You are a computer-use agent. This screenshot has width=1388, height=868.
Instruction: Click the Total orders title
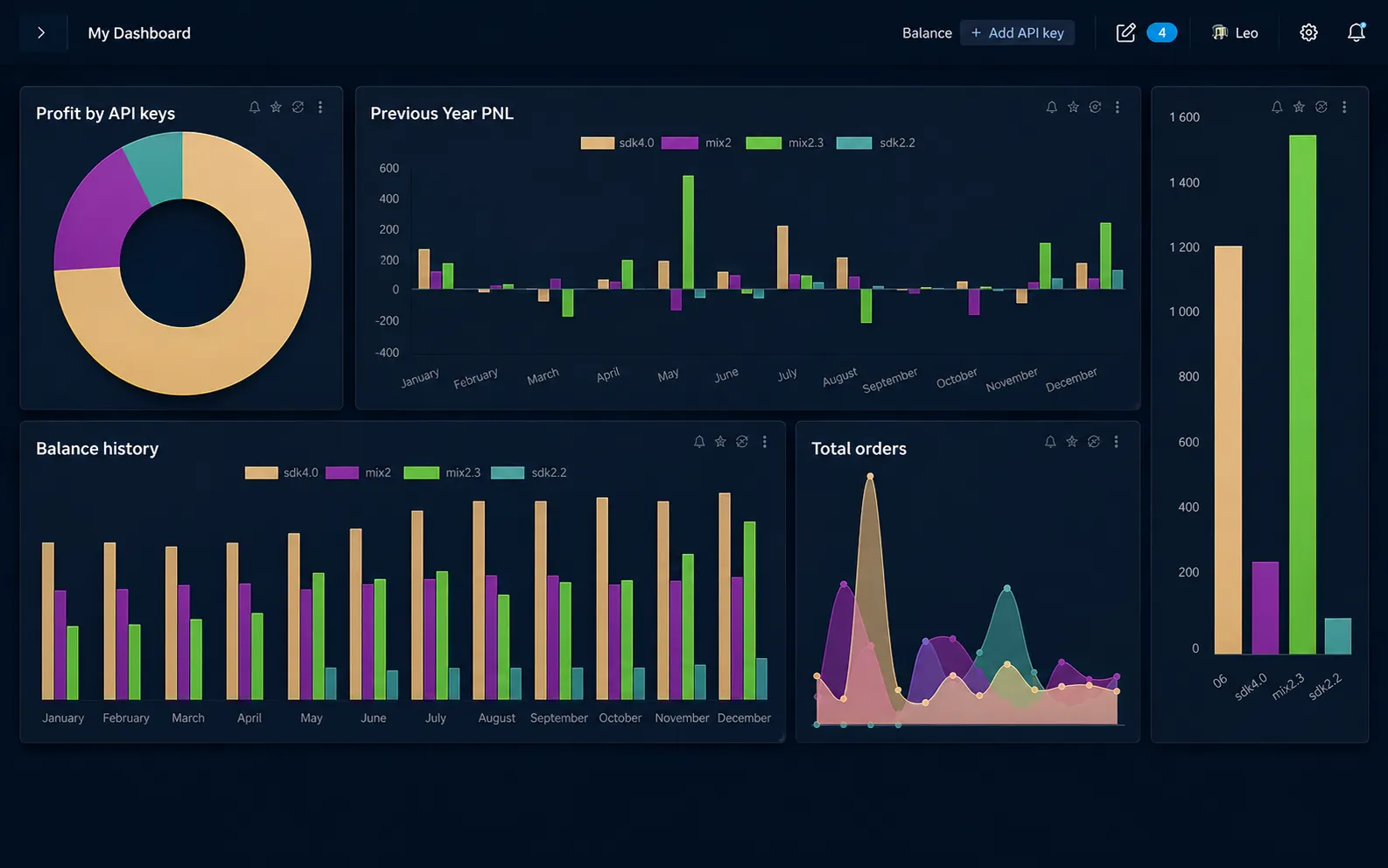coord(859,448)
